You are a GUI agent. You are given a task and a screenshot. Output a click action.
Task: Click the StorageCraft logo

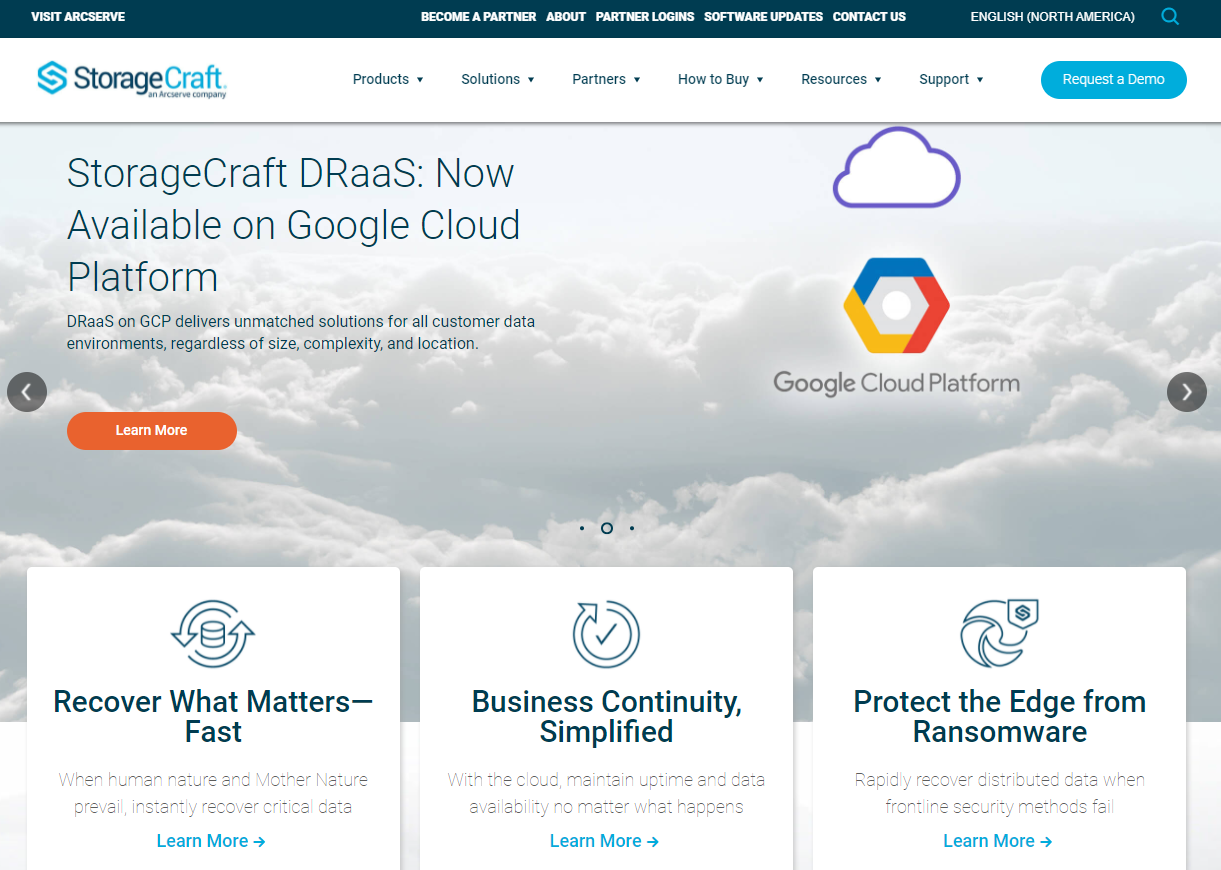(x=132, y=79)
